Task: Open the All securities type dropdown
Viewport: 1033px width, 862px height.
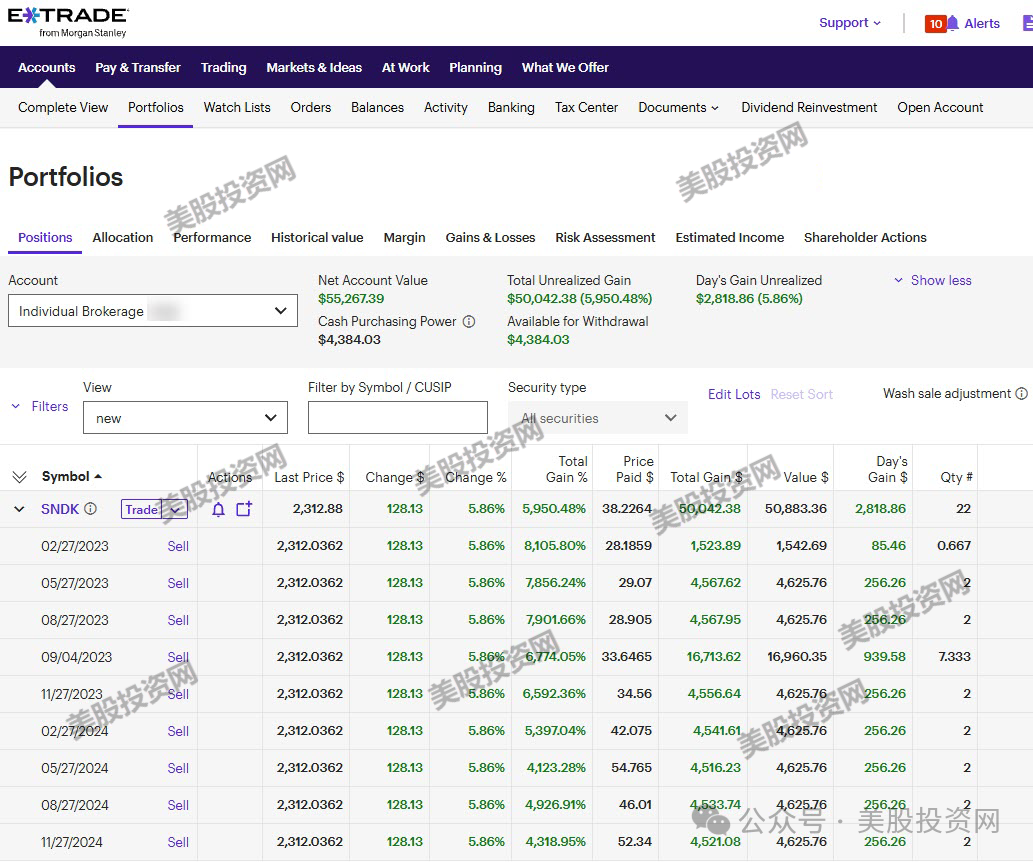Action: coord(598,418)
